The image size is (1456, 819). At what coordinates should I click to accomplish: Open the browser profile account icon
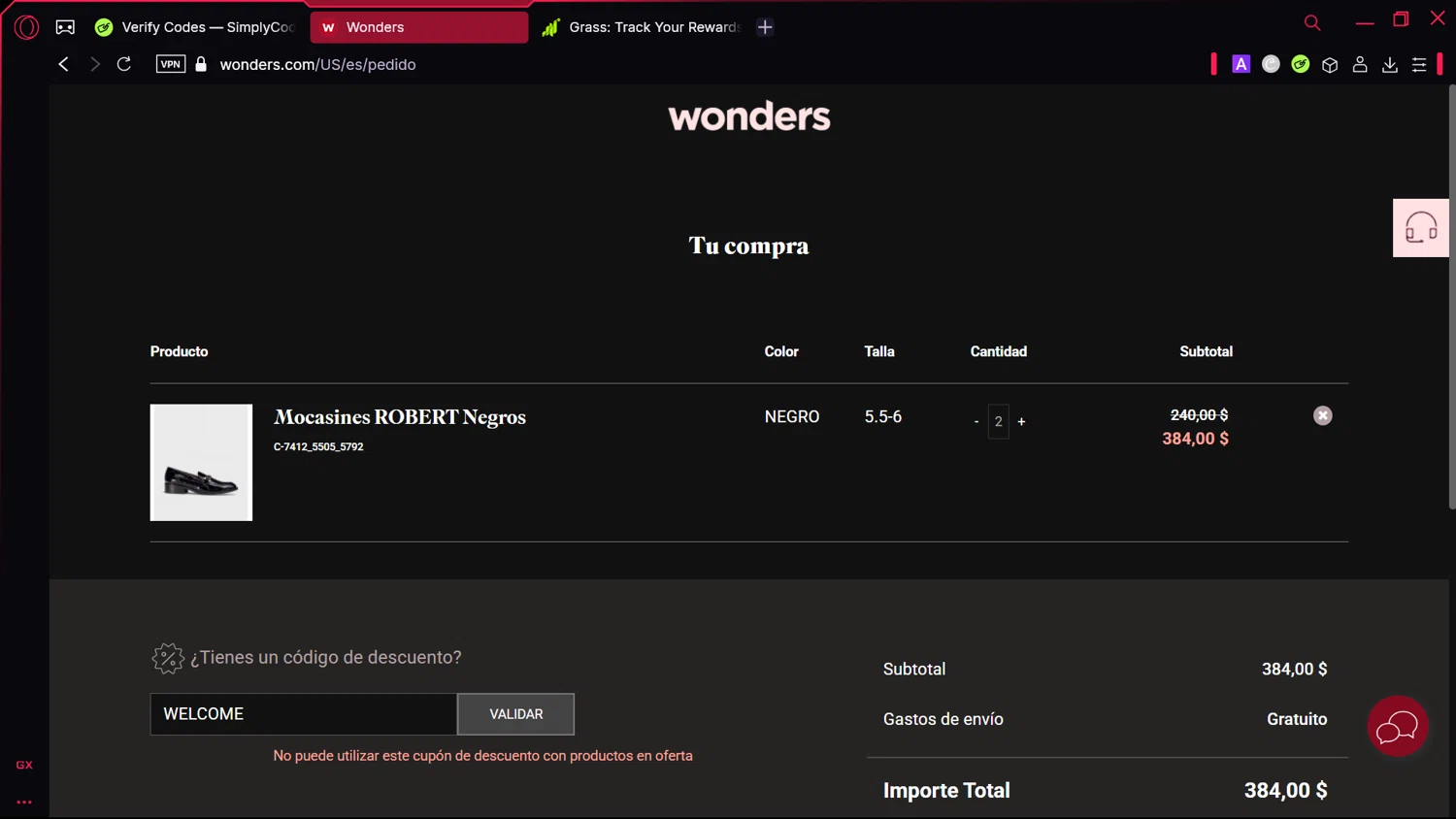pyautogui.click(x=1360, y=64)
